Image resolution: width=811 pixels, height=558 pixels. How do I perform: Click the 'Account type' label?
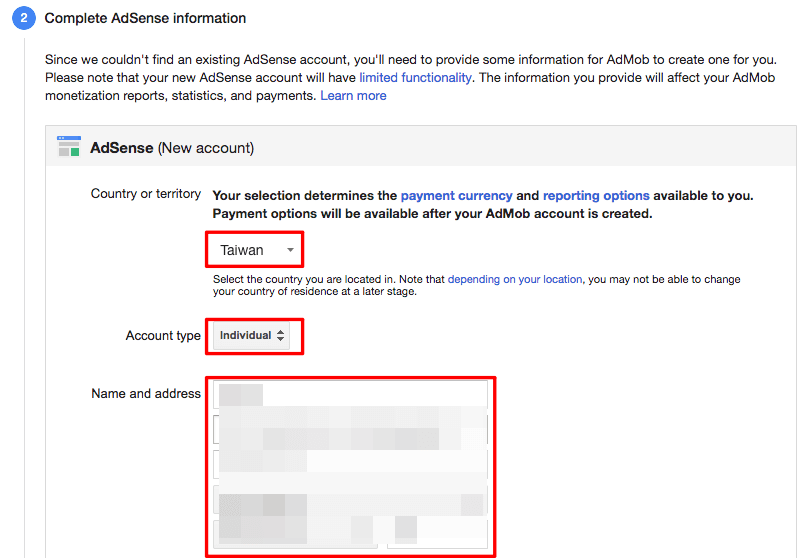[163, 336]
